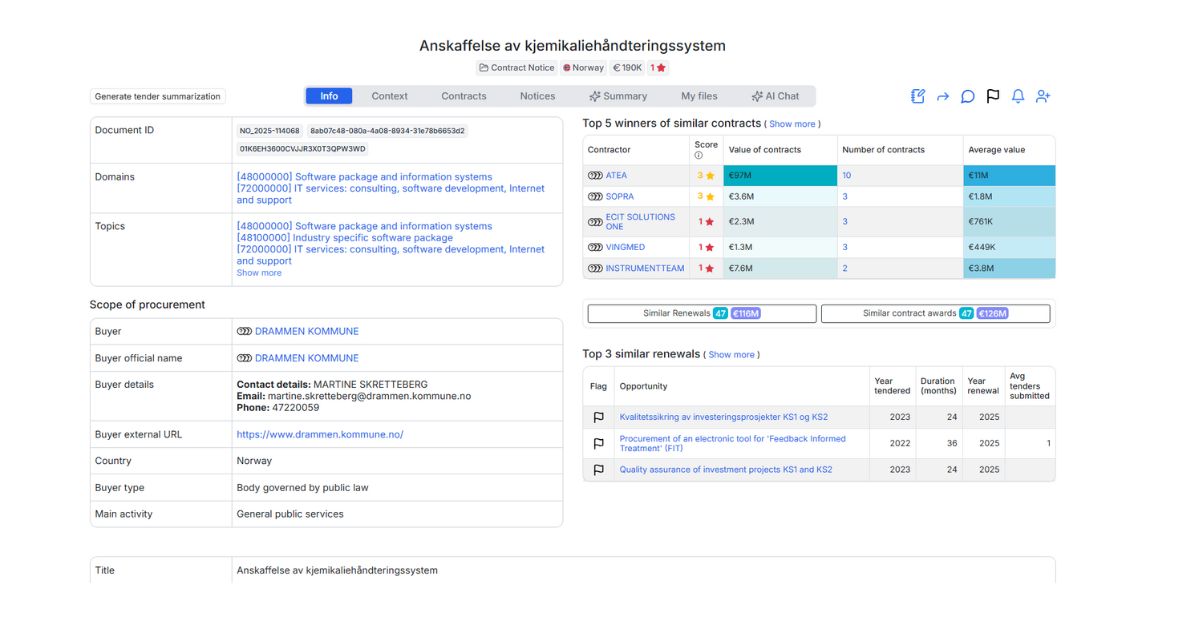
Task: Click the share arrow icon
Action: pyautogui.click(x=943, y=96)
